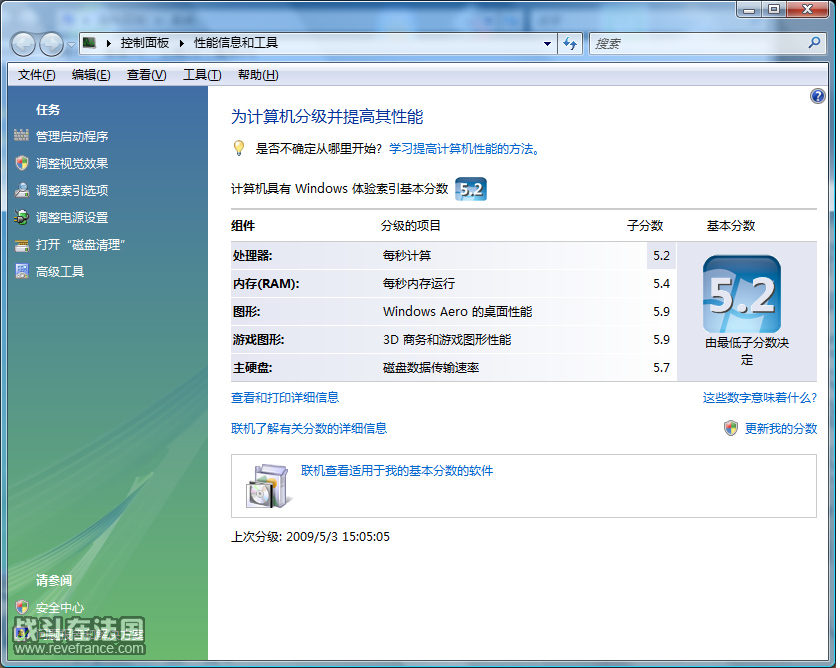The image size is (840, 668).
Task: Open 联机查看适用于我的基本分数的软件 link
Action: coord(397,471)
